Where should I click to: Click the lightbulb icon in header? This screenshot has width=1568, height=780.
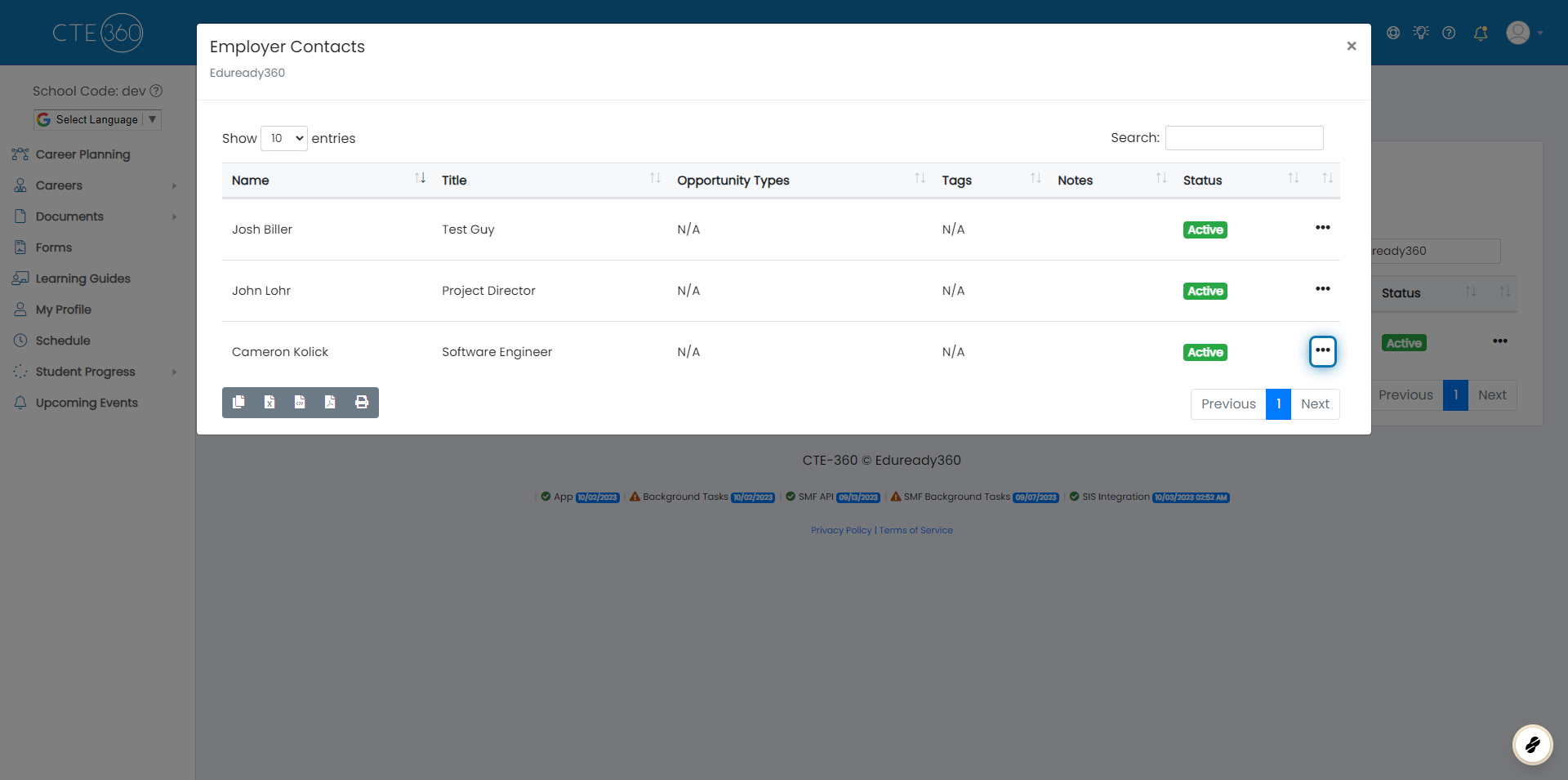pyautogui.click(x=1421, y=33)
